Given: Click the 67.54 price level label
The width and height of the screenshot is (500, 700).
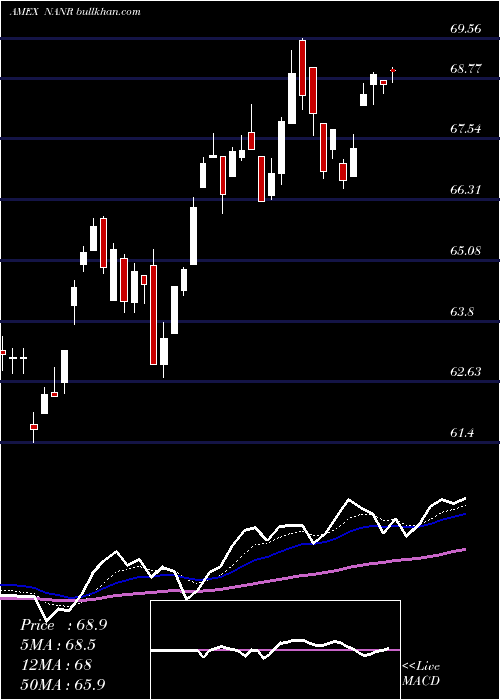Looking at the screenshot, I should point(466,129).
